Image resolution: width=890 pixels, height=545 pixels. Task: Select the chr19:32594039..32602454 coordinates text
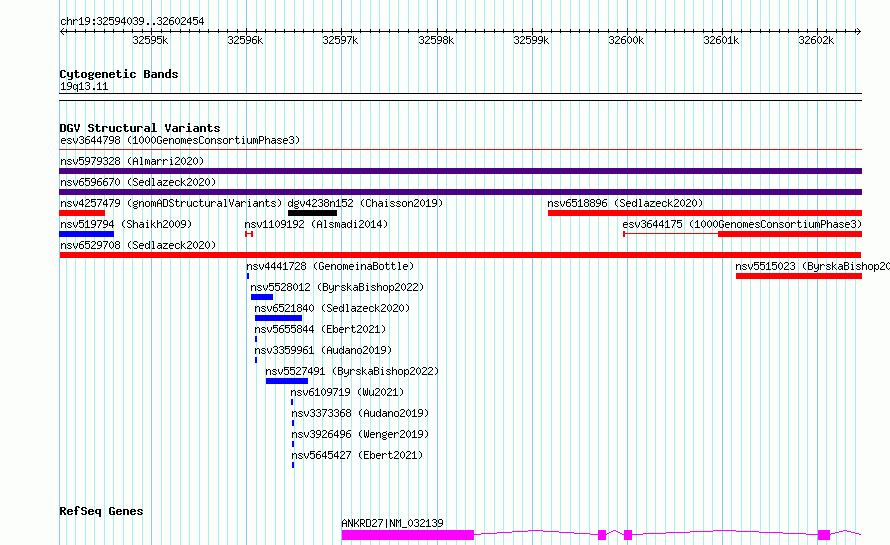coord(132,21)
